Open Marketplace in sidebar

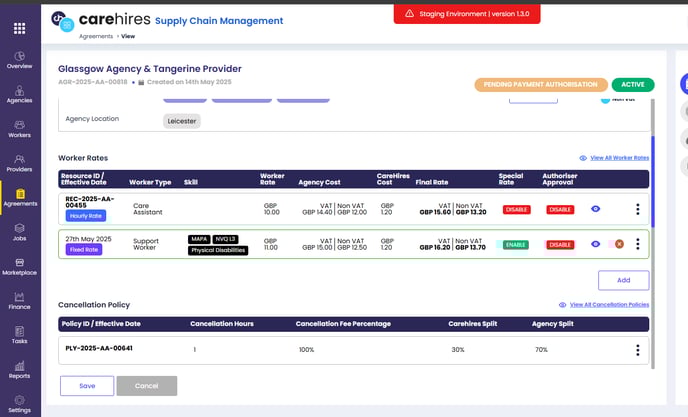(19, 266)
